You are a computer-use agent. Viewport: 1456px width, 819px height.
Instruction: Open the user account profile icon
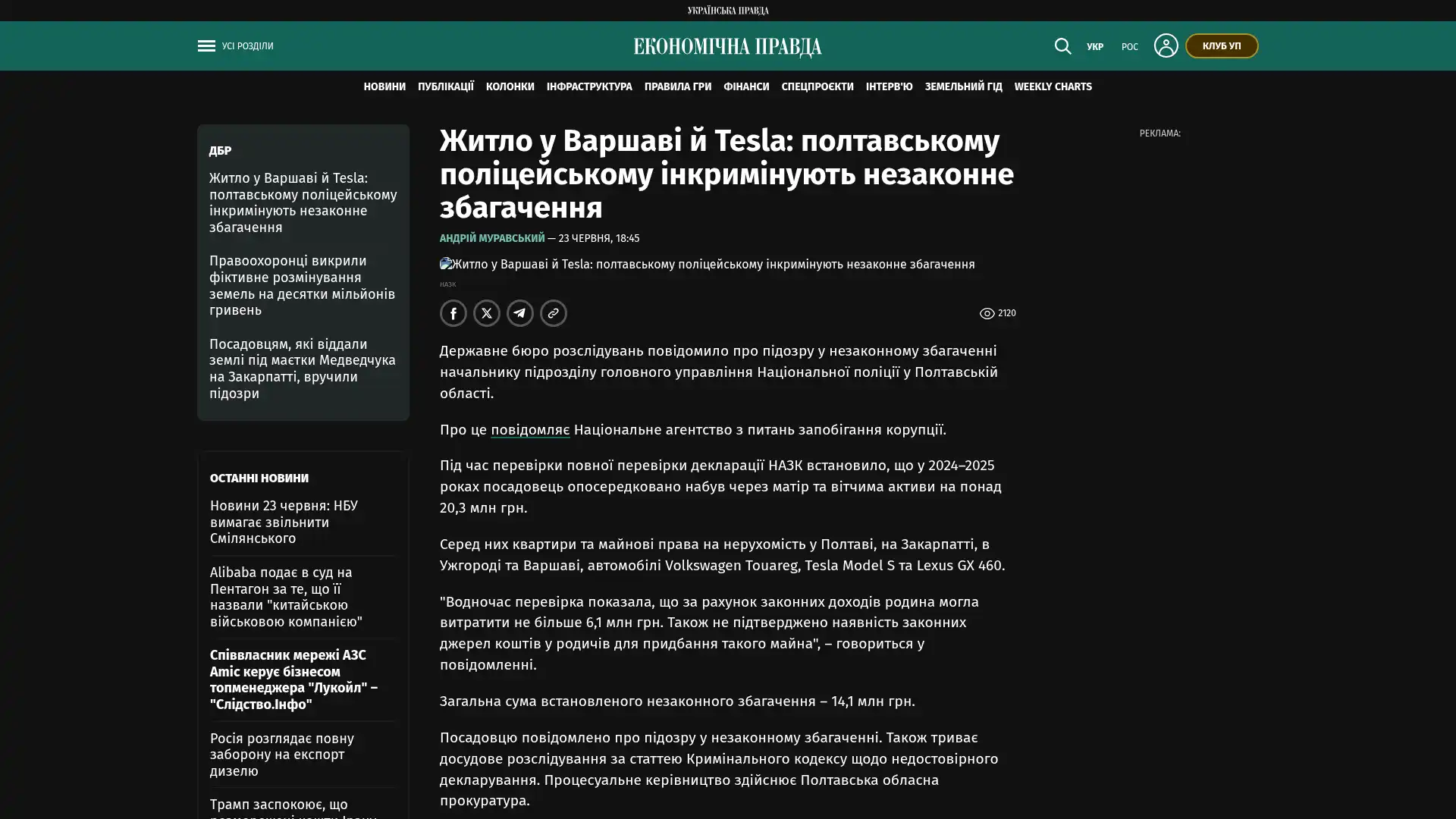[1166, 45]
